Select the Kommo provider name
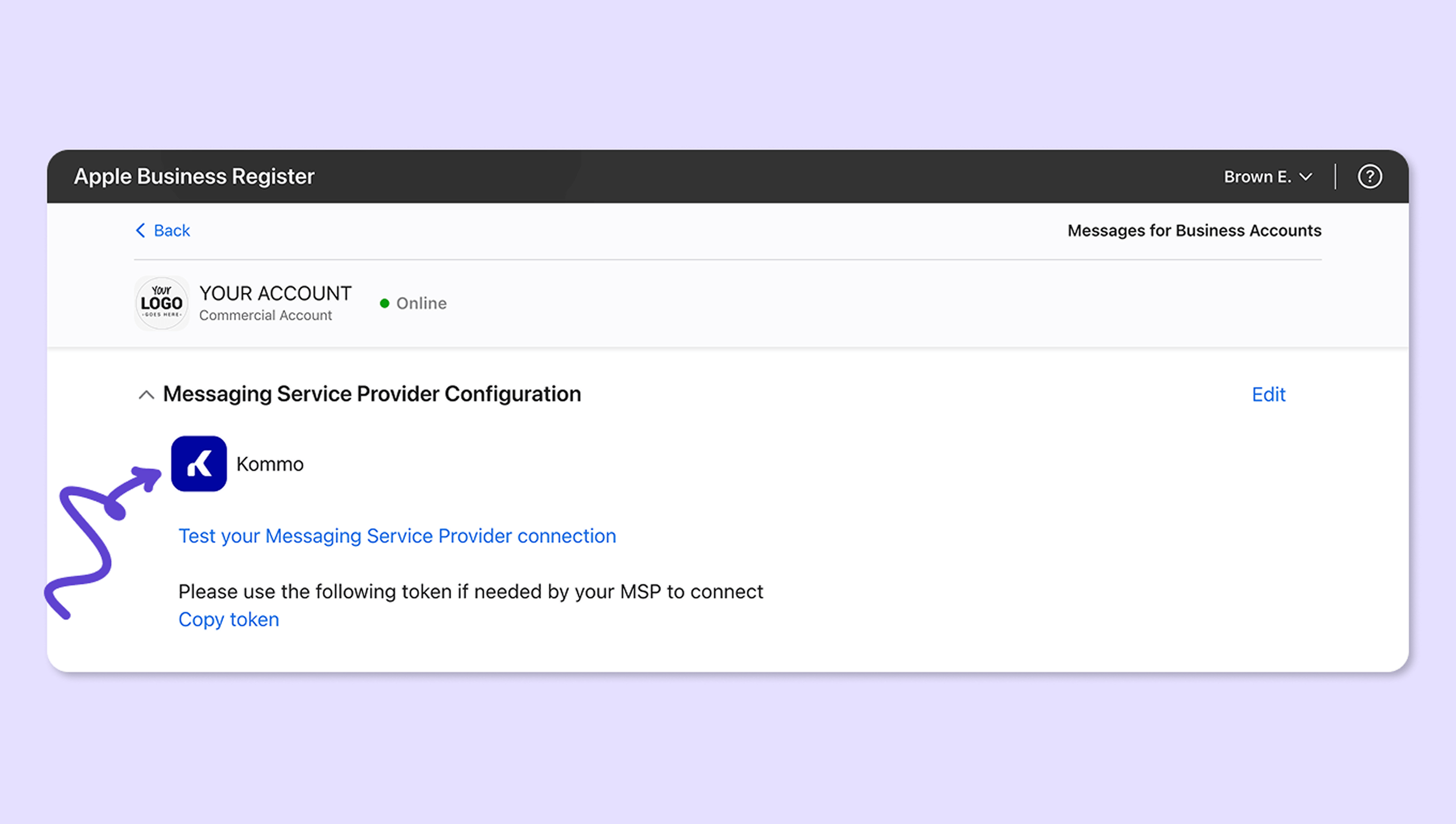This screenshot has height=824, width=1456. pyautogui.click(x=270, y=464)
